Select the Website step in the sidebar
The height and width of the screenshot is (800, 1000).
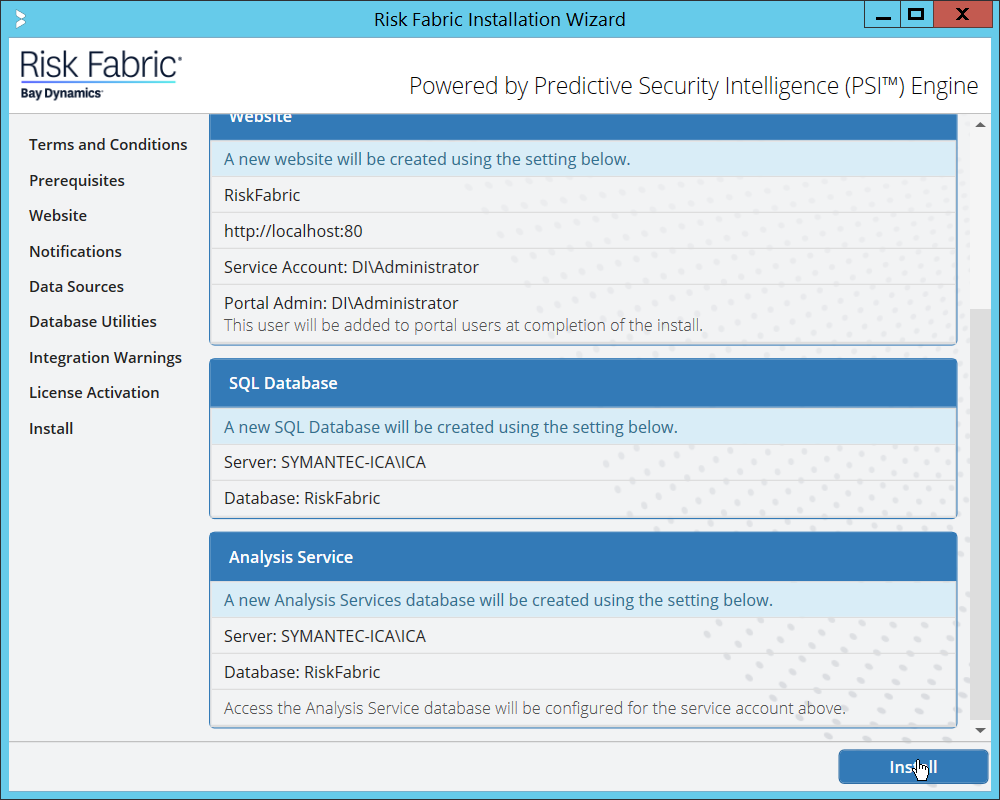click(58, 216)
